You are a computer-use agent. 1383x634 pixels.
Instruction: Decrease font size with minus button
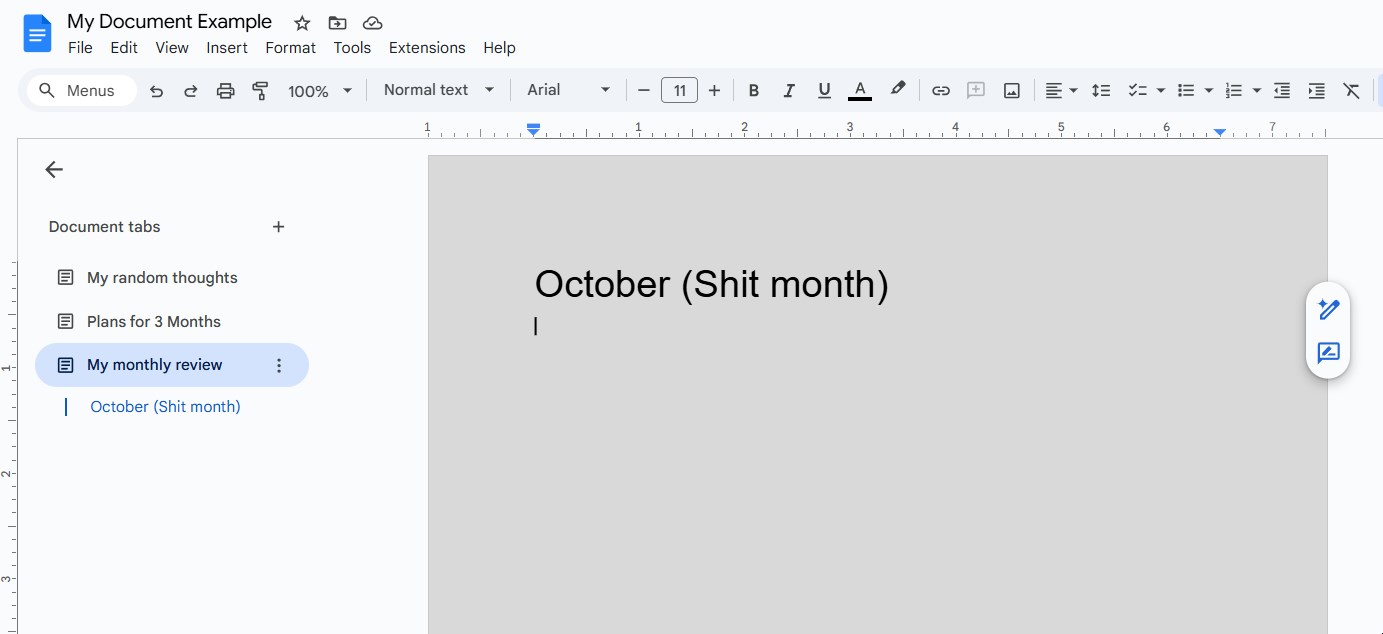643,91
